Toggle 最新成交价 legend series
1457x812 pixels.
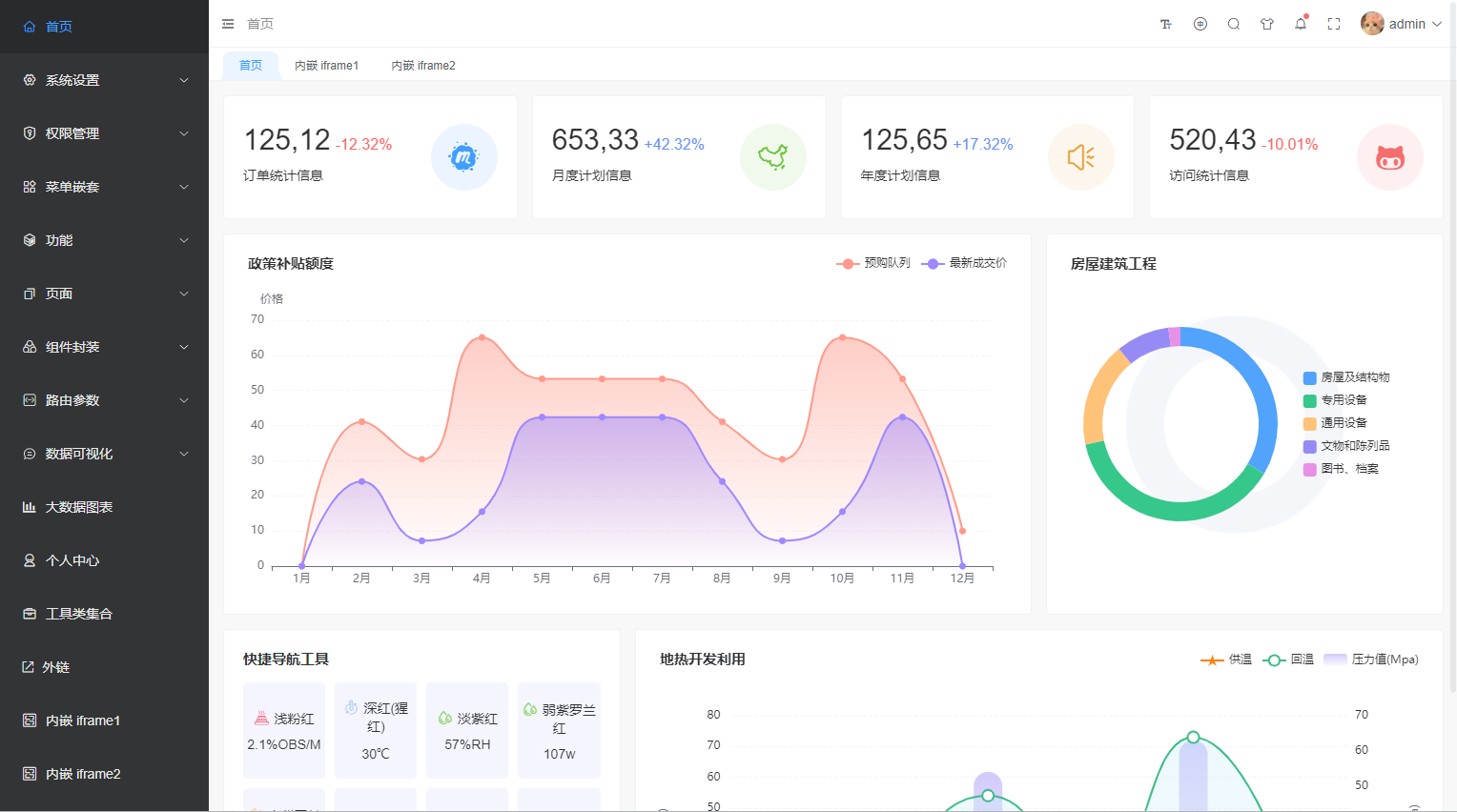tap(964, 263)
